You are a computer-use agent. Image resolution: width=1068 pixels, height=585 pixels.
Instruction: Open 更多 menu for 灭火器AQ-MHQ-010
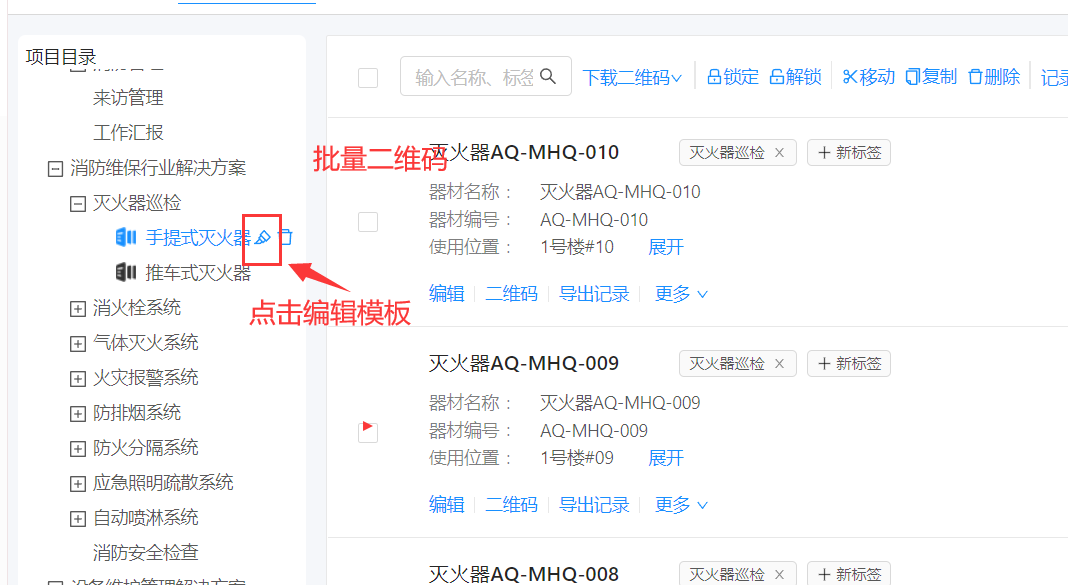tap(681, 294)
